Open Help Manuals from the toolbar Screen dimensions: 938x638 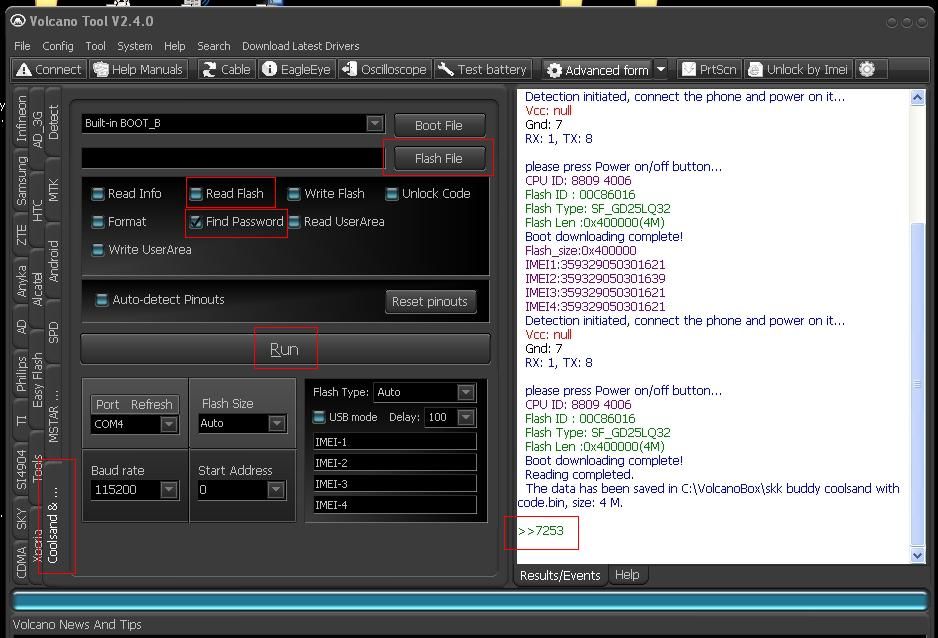(138, 69)
